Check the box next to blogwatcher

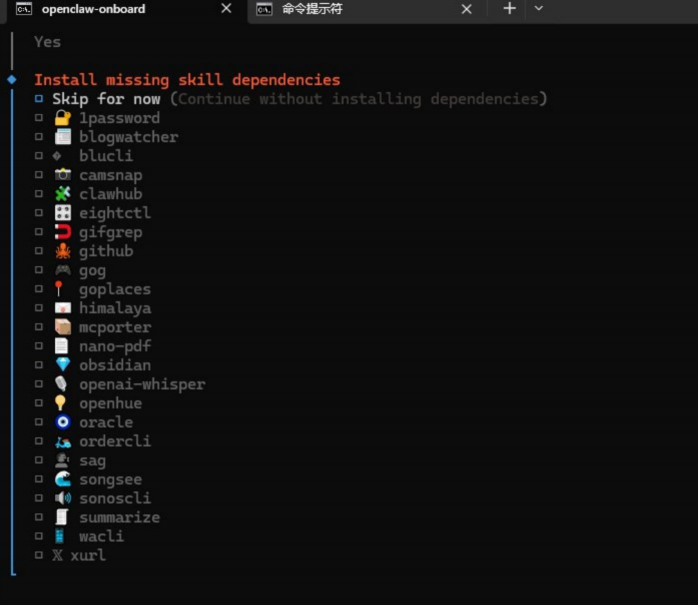click(39, 137)
